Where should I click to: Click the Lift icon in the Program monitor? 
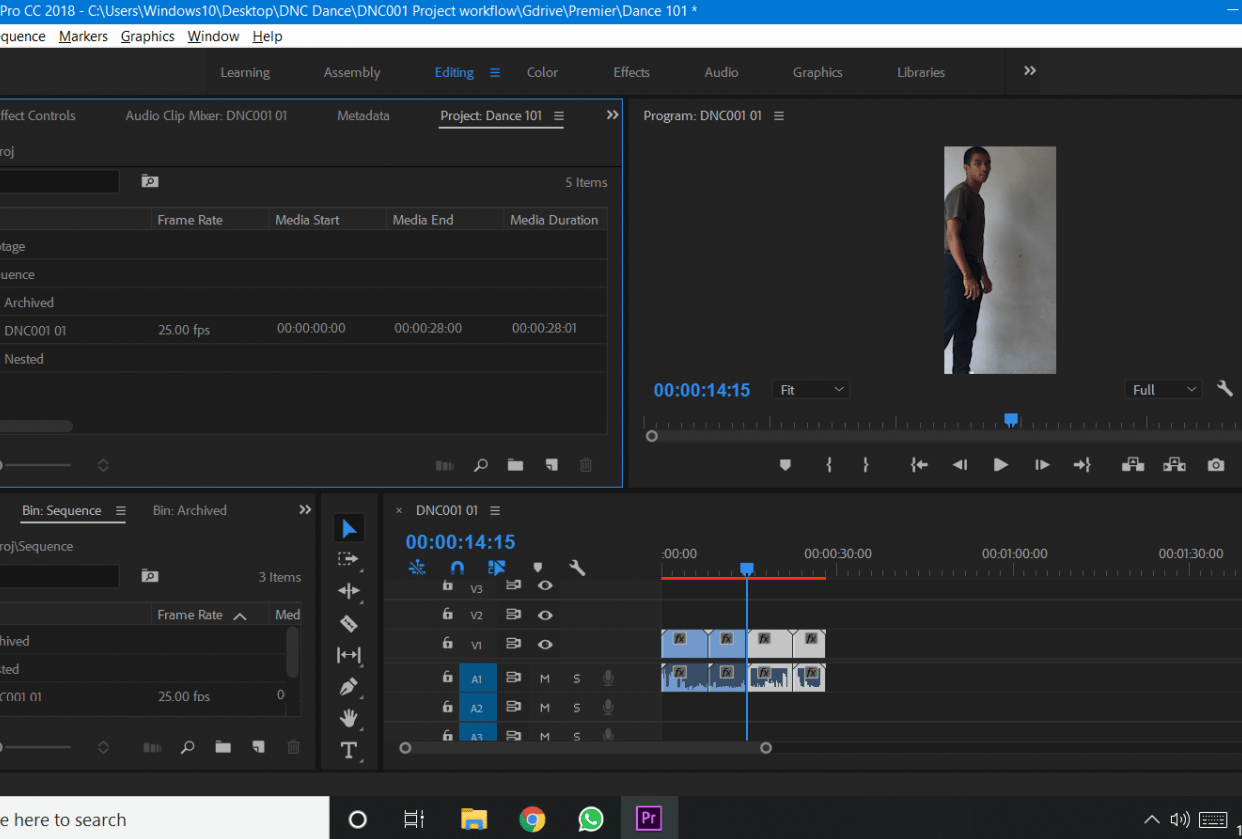tap(1133, 464)
